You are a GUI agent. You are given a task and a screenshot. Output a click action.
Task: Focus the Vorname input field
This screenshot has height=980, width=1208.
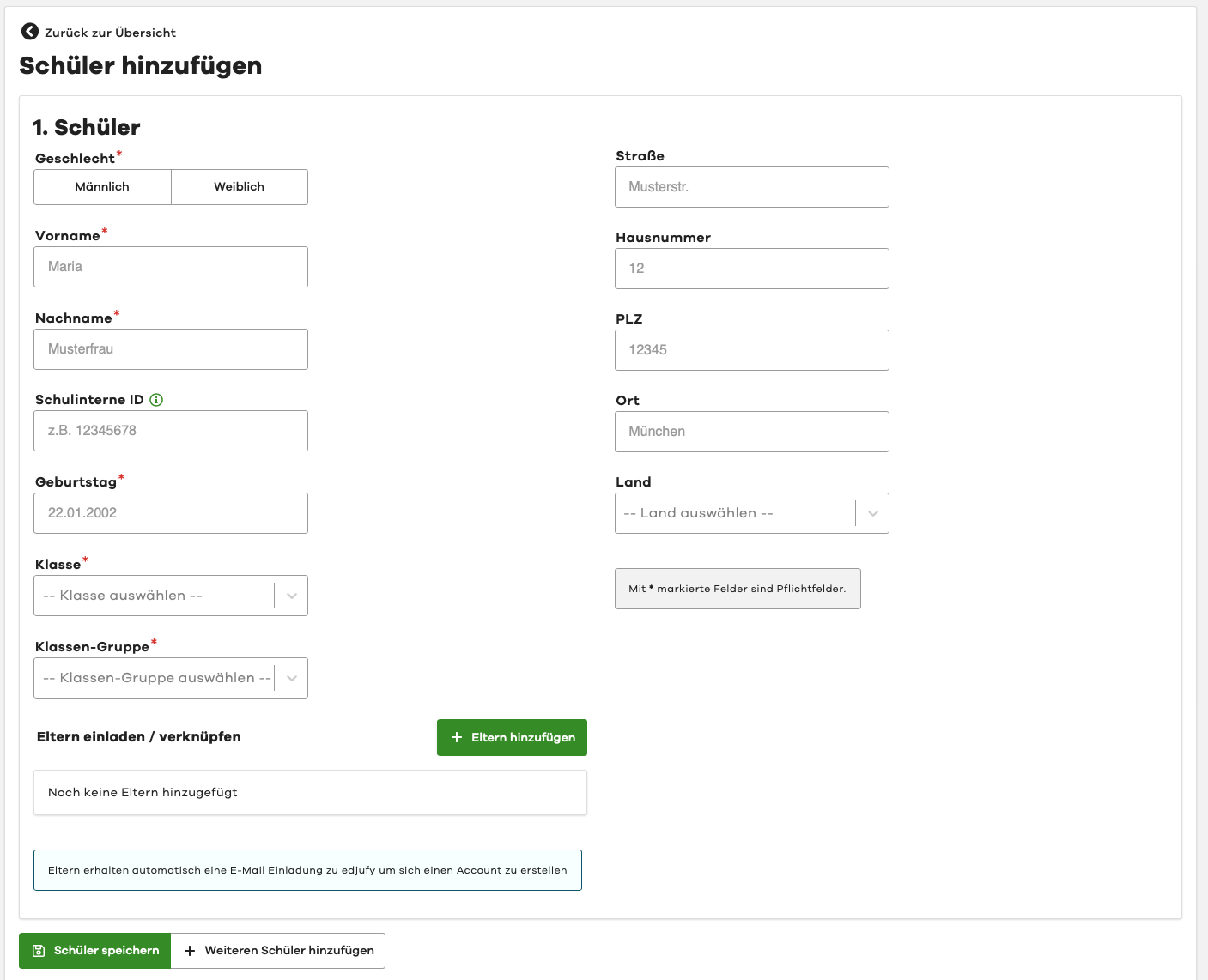click(170, 267)
